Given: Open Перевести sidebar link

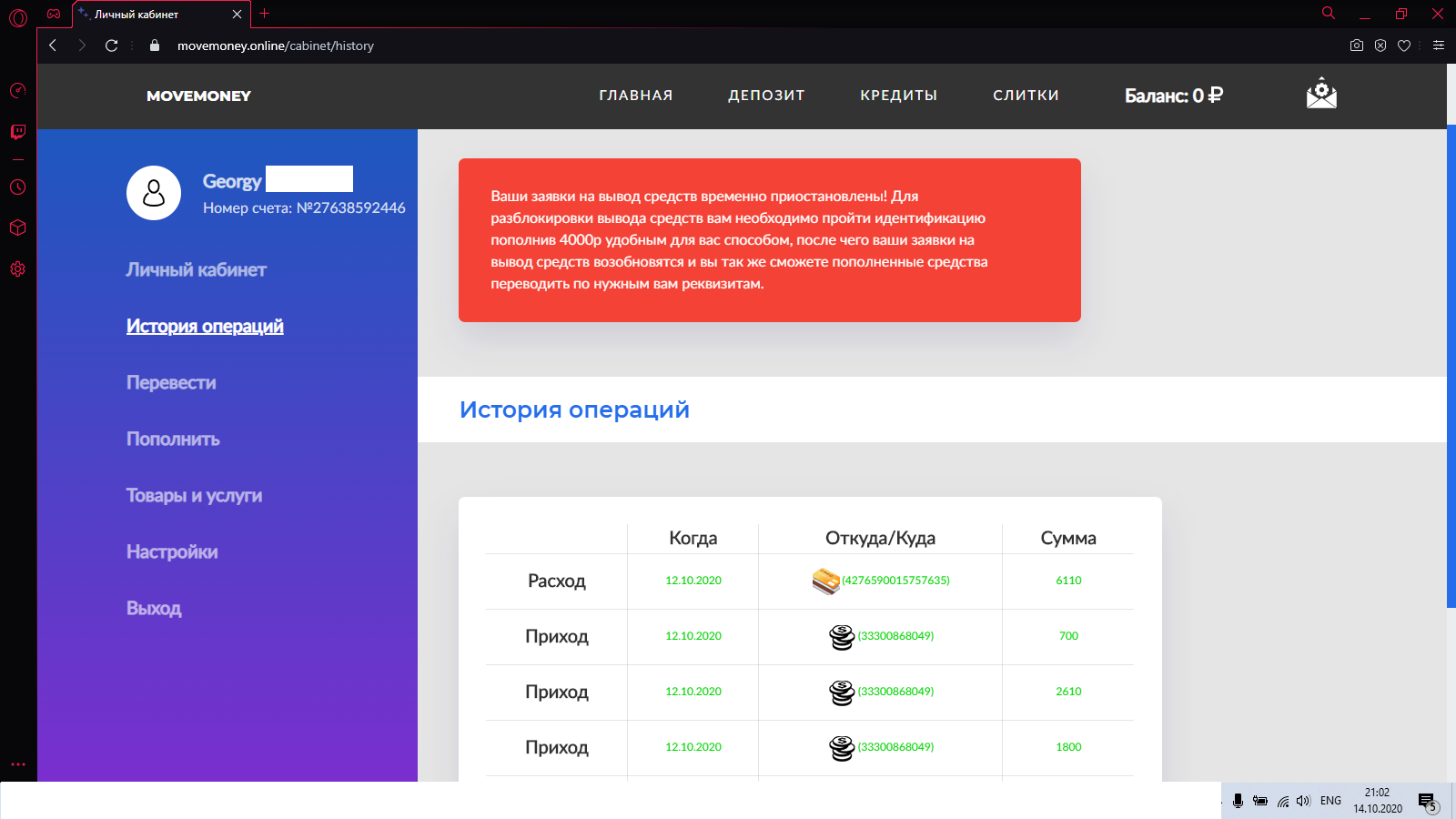Looking at the screenshot, I should coord(171,382).
